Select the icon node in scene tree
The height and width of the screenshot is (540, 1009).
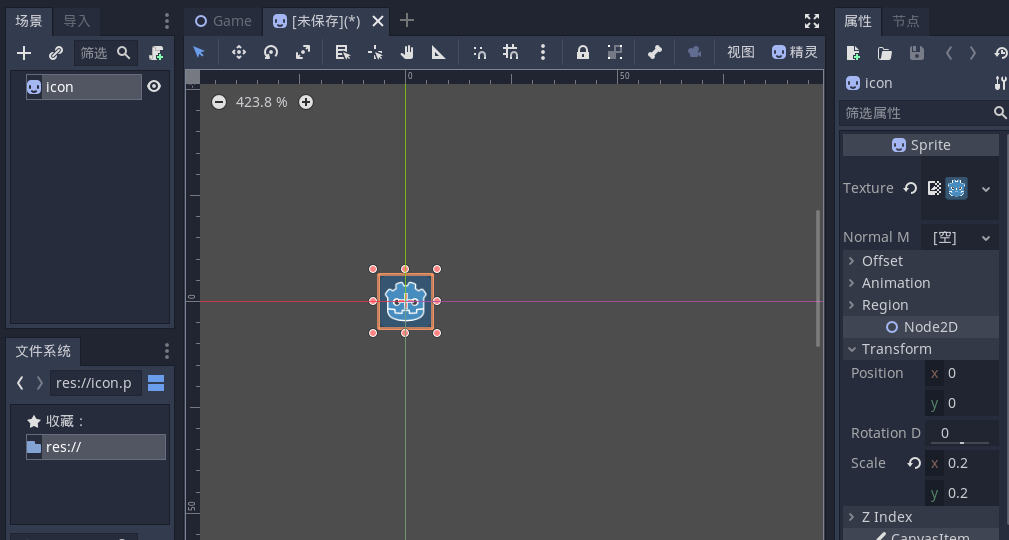coord(84,87)
